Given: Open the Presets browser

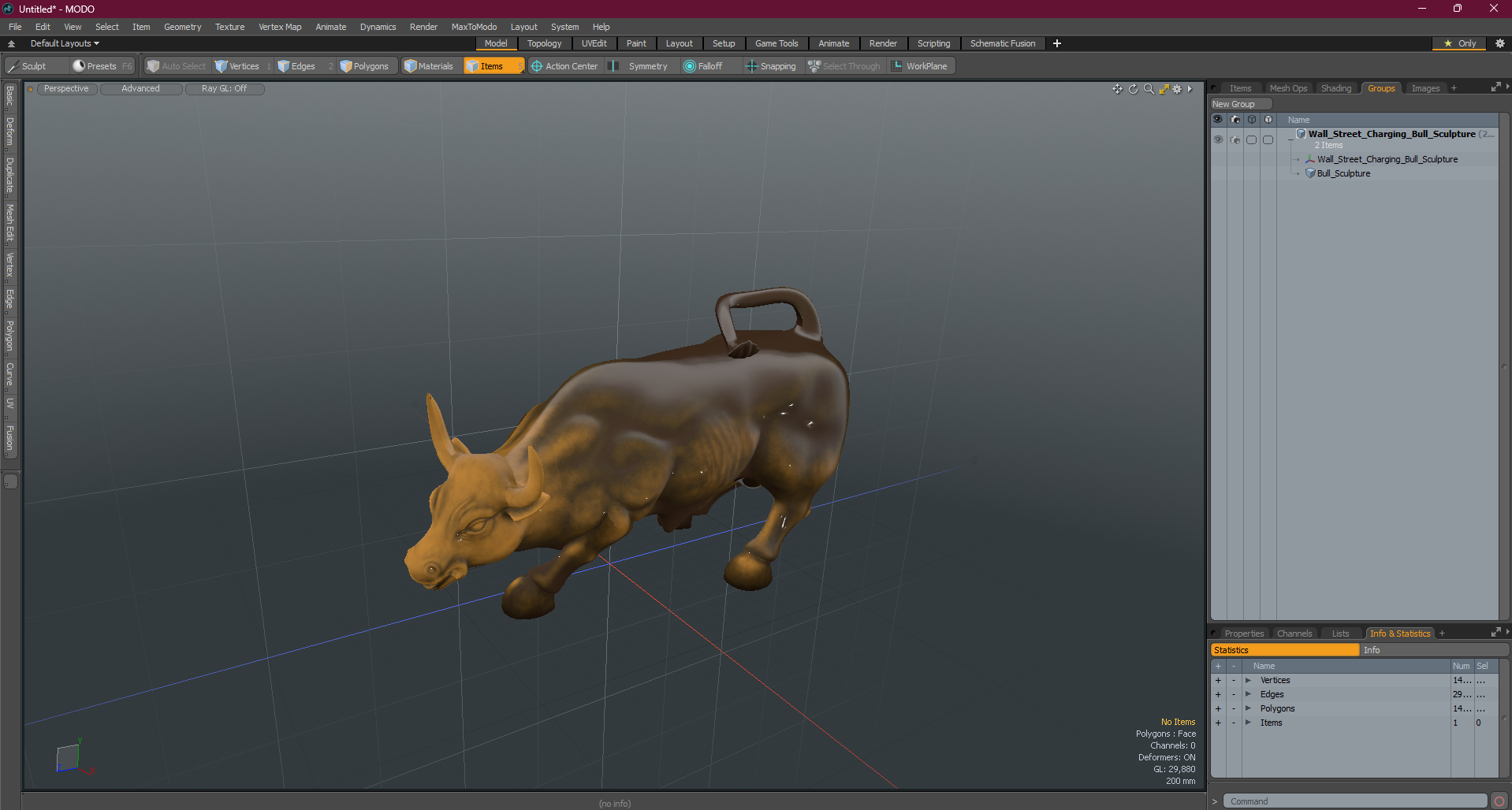Looking at the screenshot, I should click(102, 66).
